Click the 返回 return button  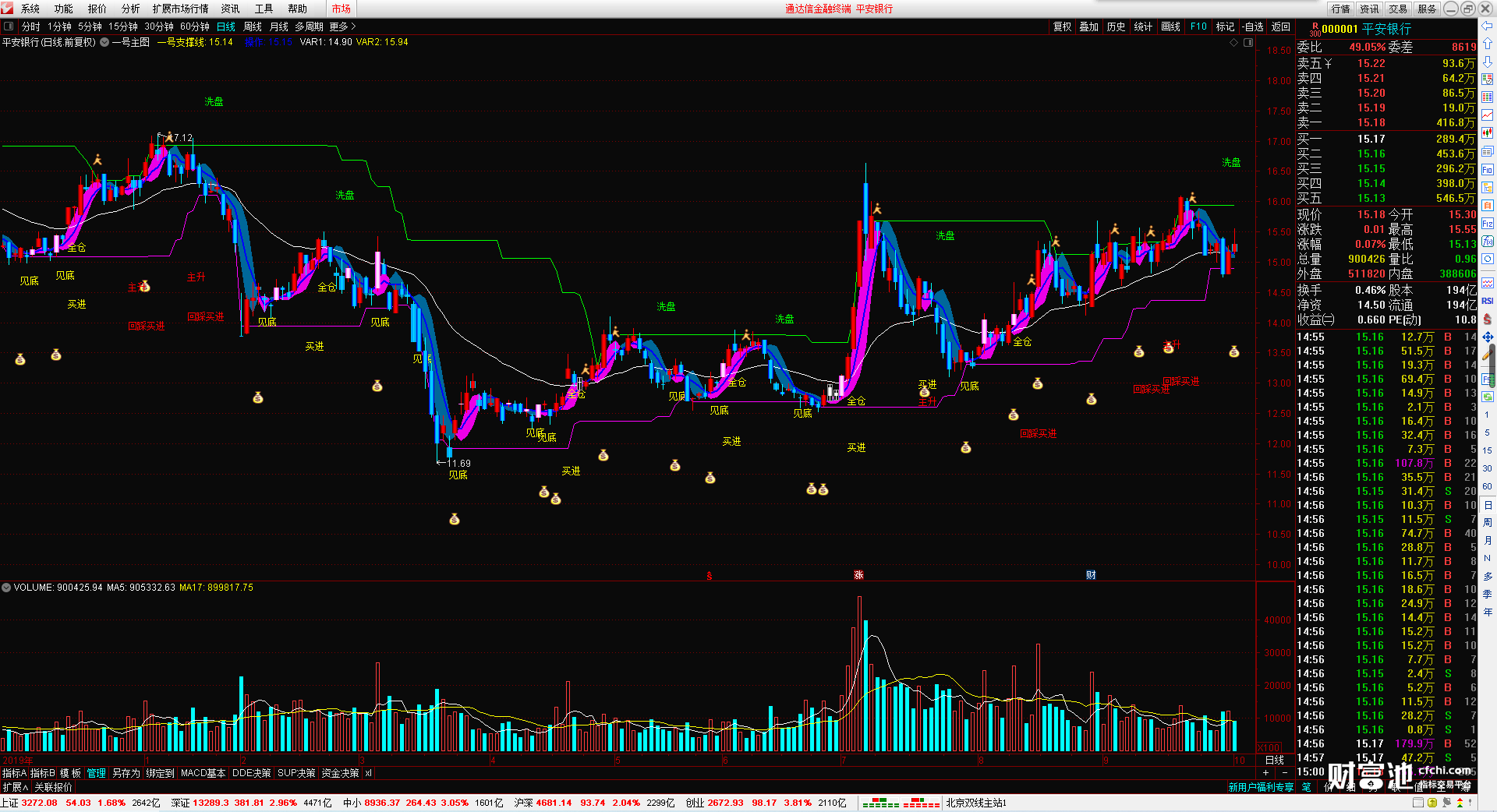1281,26
